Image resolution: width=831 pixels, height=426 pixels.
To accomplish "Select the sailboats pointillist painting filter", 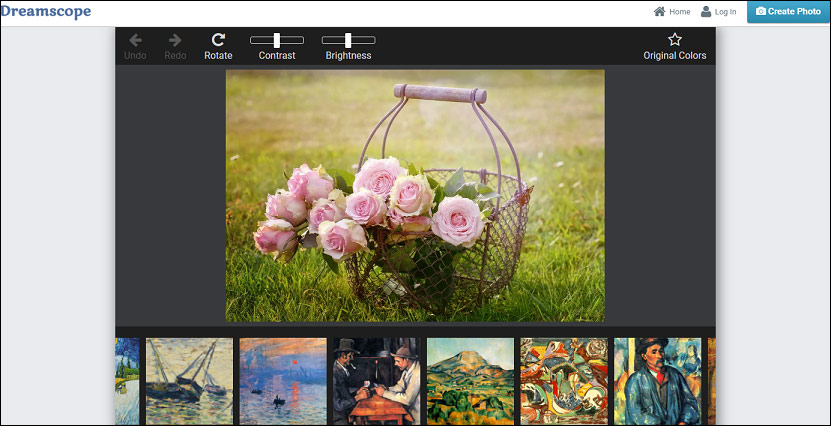I will click(189, 381).
